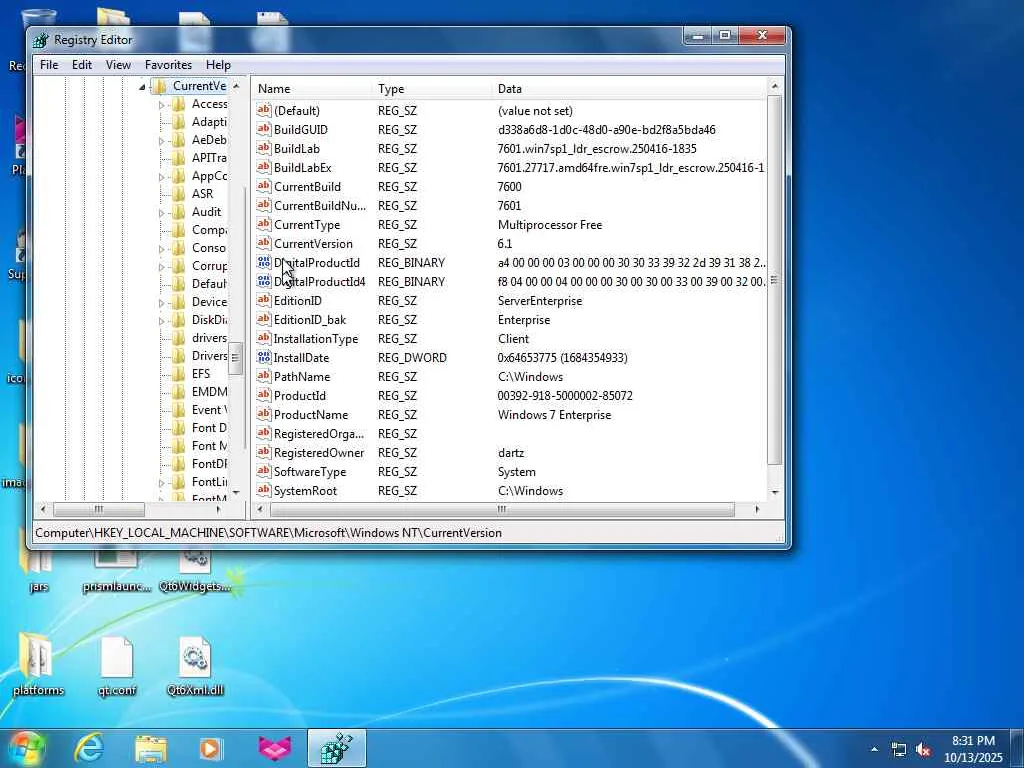This screenshot has height=768, width=1024.
Task: Select the RegisteredOrga... value name
Action: click(319, 433)
